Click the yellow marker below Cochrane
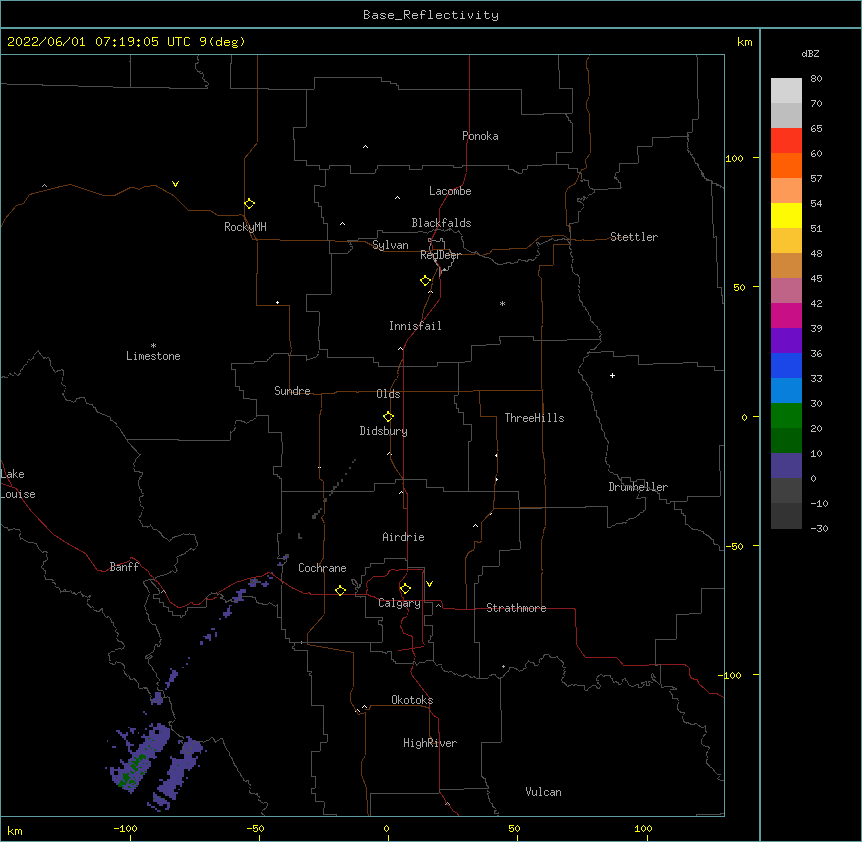Image resolution: width=862 pixels, height=842 pixels. (340, 590)
